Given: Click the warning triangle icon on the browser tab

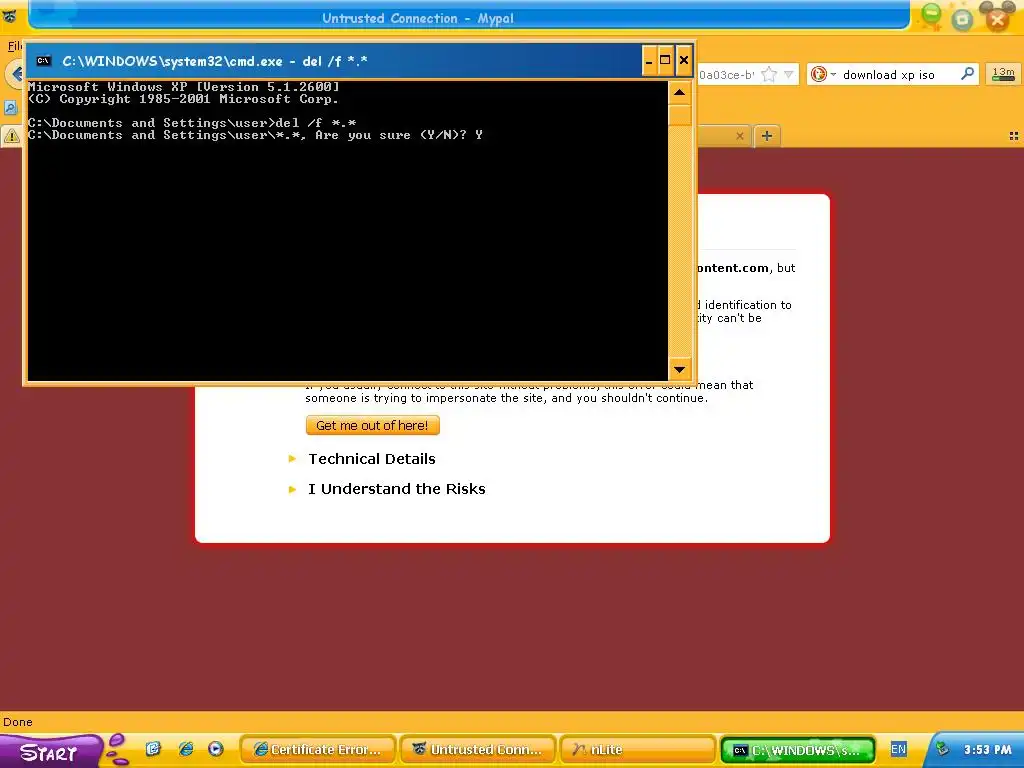Looking at the screenshot, I should (x=11, y=136).
